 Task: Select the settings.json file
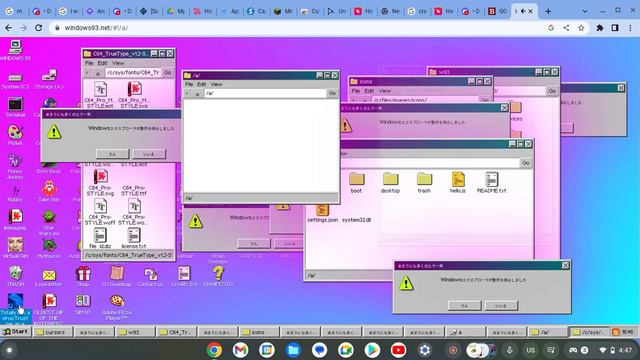(x=322, y=213)
